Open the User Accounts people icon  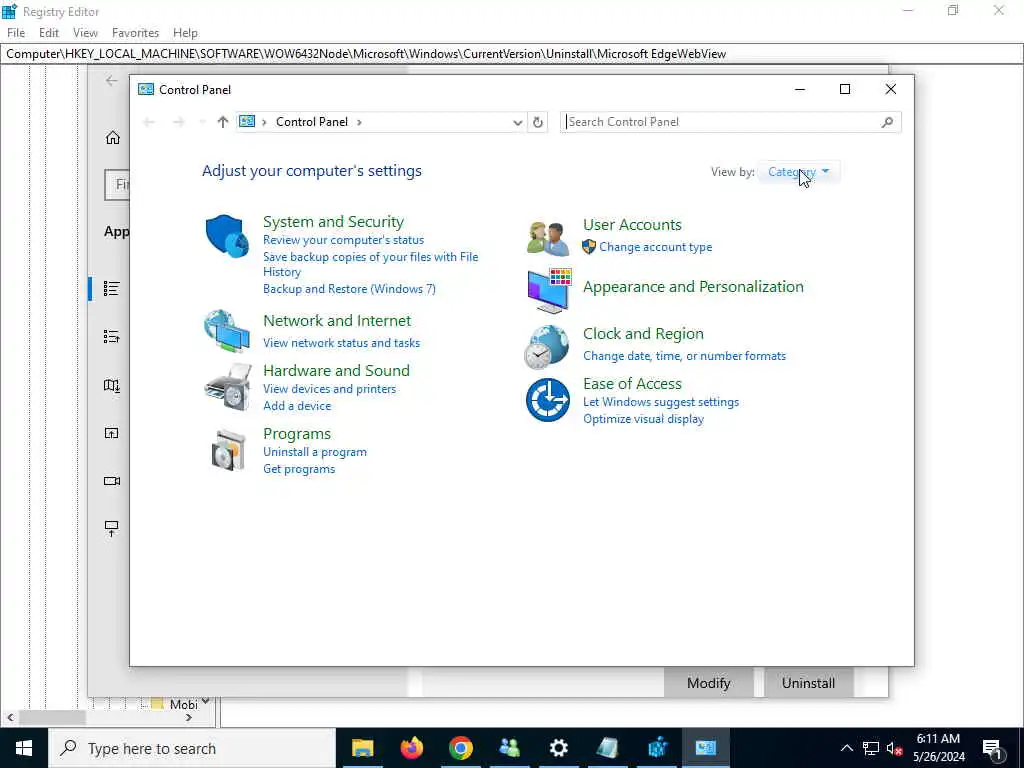pyautogui.click(x=547, y=238)
